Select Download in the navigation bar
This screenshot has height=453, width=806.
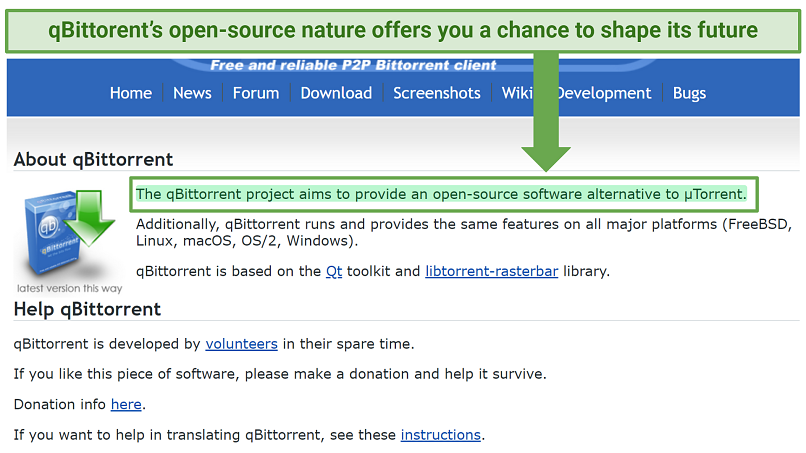pos(336,93)
